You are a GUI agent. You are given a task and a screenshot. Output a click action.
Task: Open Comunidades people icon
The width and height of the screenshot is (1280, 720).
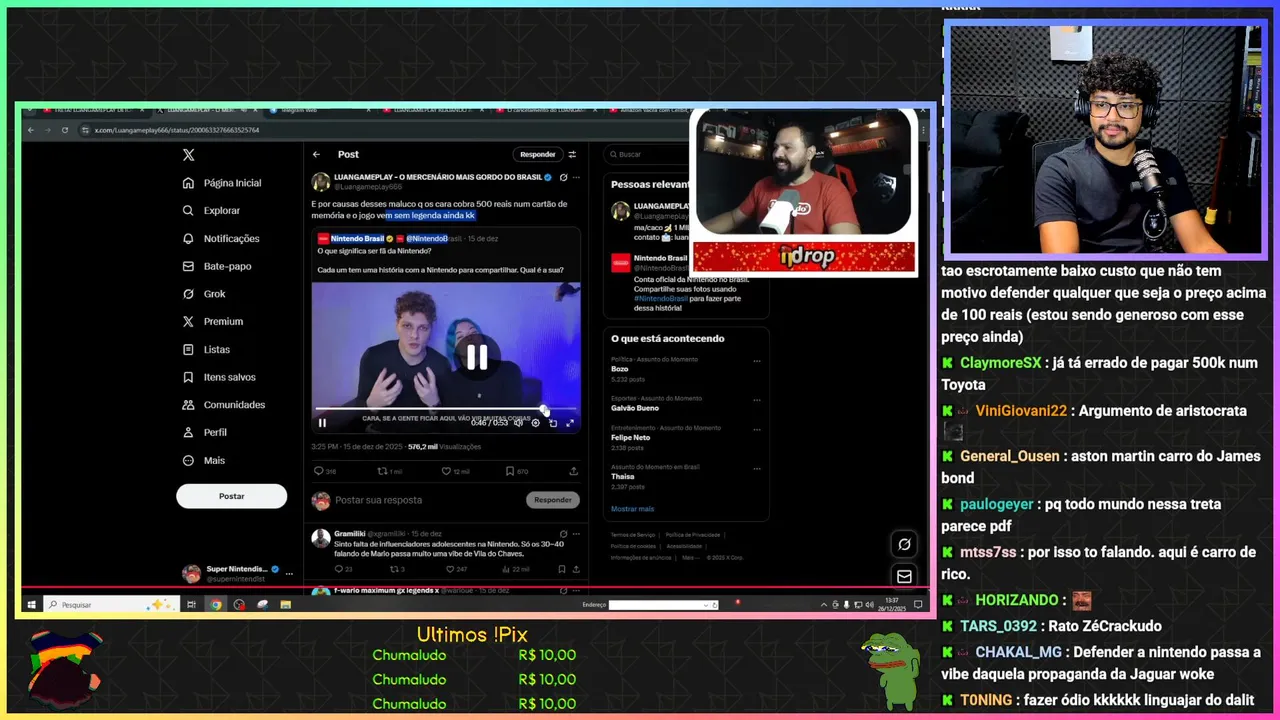[x=188, y=405]
